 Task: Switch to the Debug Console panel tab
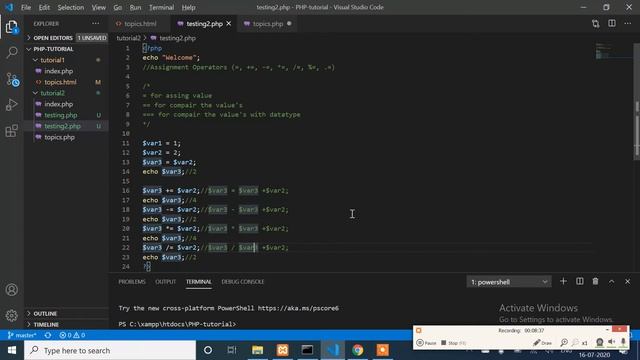(242, 282)
